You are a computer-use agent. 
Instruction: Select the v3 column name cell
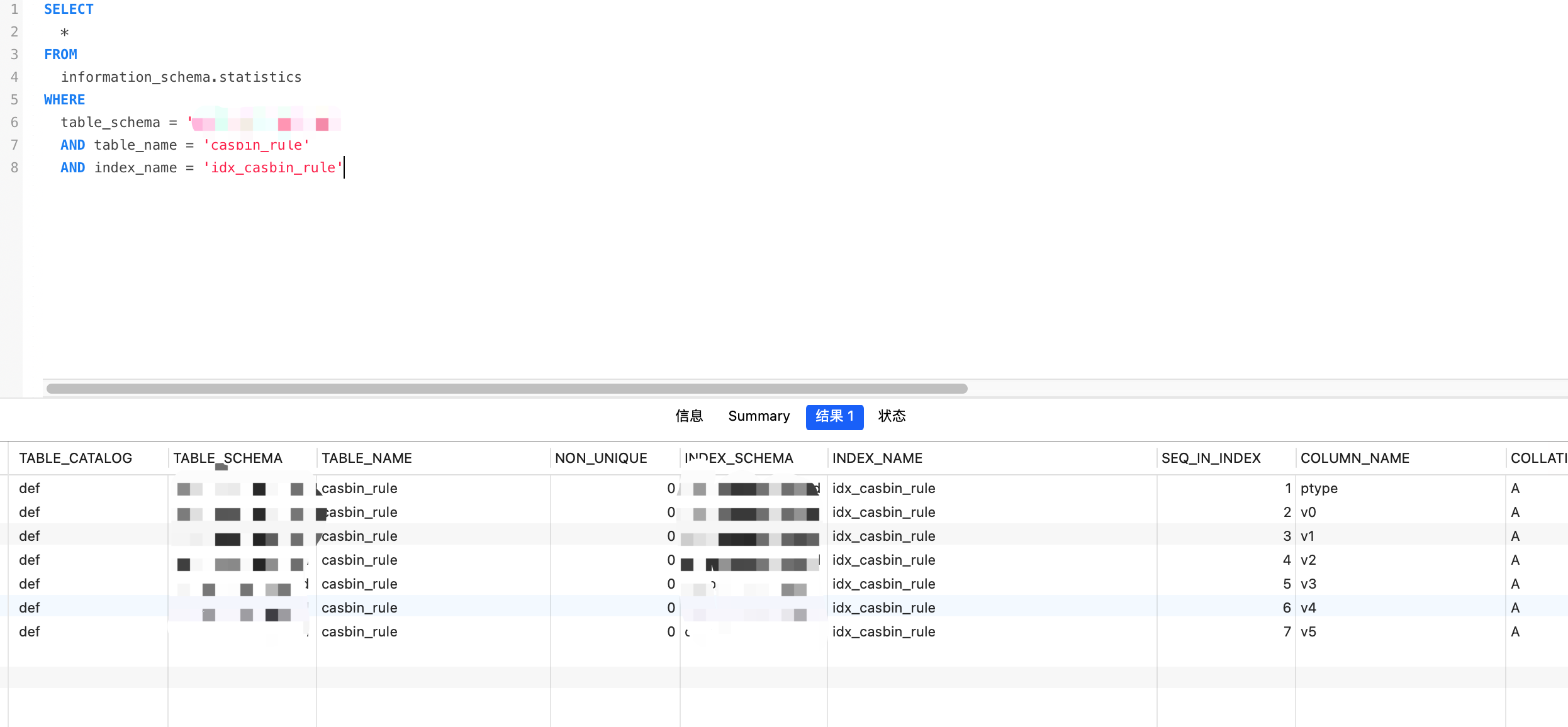[1308, 584]
